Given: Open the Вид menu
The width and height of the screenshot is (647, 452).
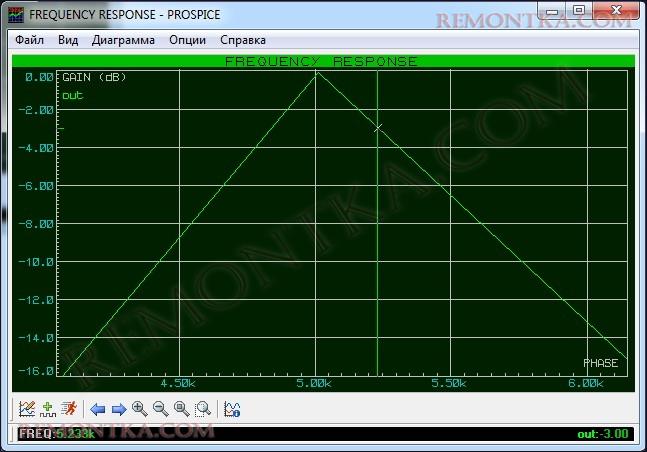Looking at the screenshot, I should (68, 40).
